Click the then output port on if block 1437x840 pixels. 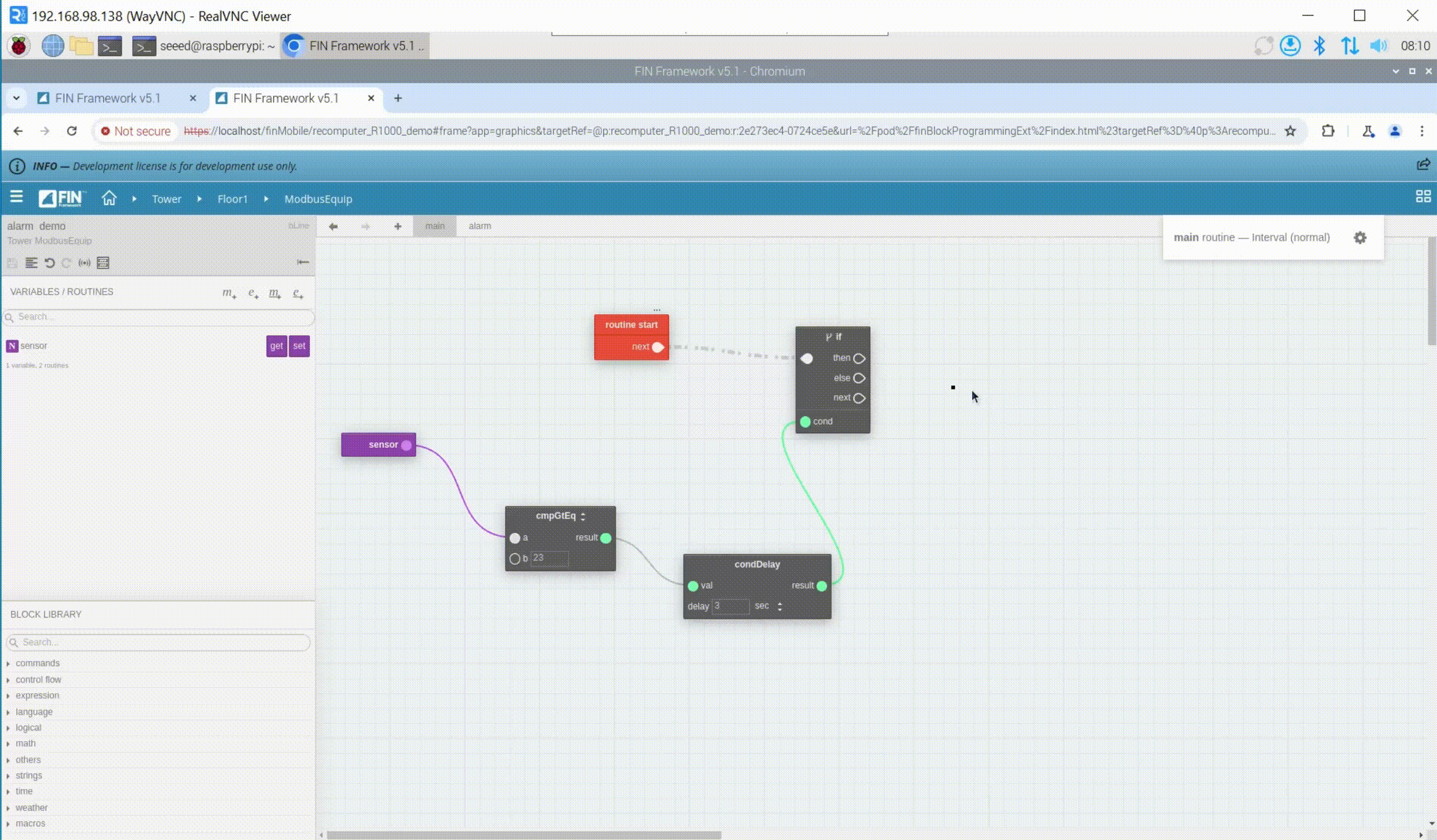coord(859,359)
